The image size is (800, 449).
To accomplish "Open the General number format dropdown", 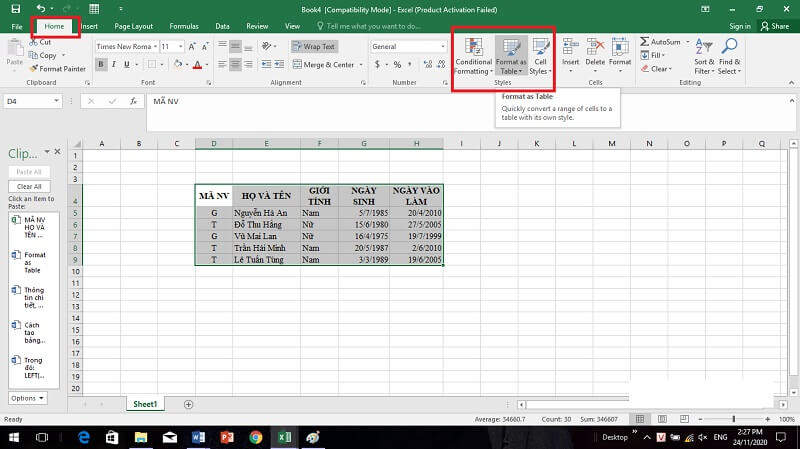I will click(x=441, y=47).
